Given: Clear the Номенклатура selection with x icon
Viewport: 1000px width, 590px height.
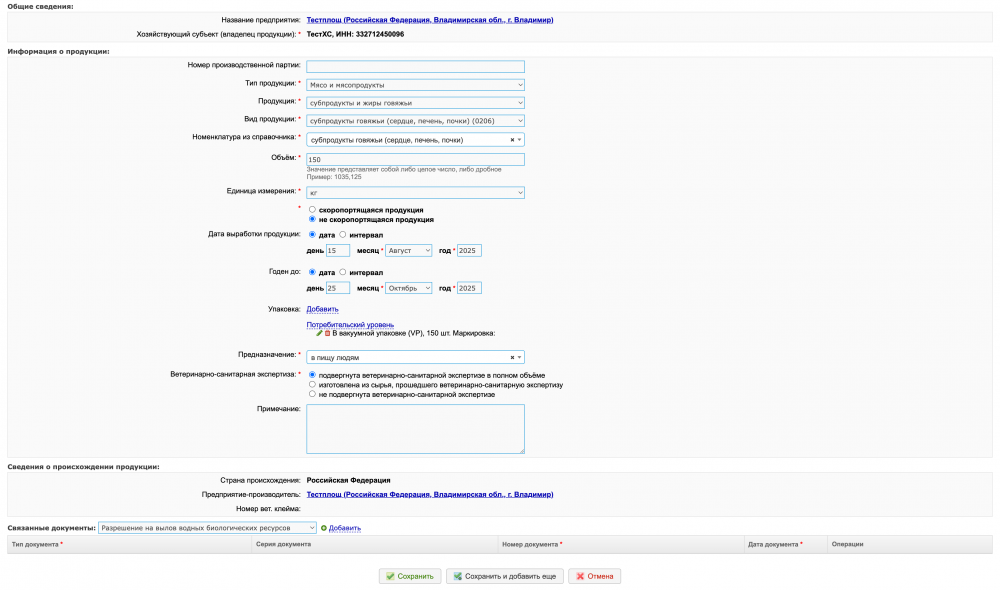Looking at the screenshot, I should [512, 140].
